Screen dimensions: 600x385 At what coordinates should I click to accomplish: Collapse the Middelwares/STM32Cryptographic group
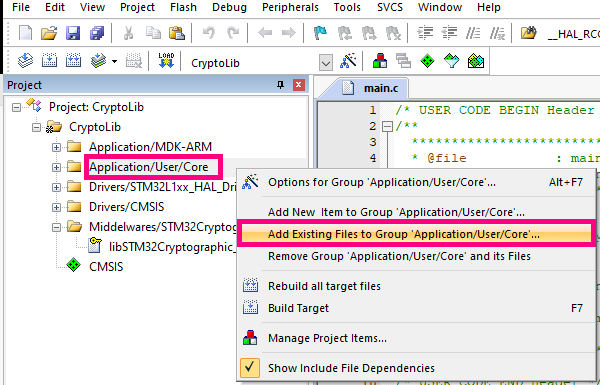[56, 227]
